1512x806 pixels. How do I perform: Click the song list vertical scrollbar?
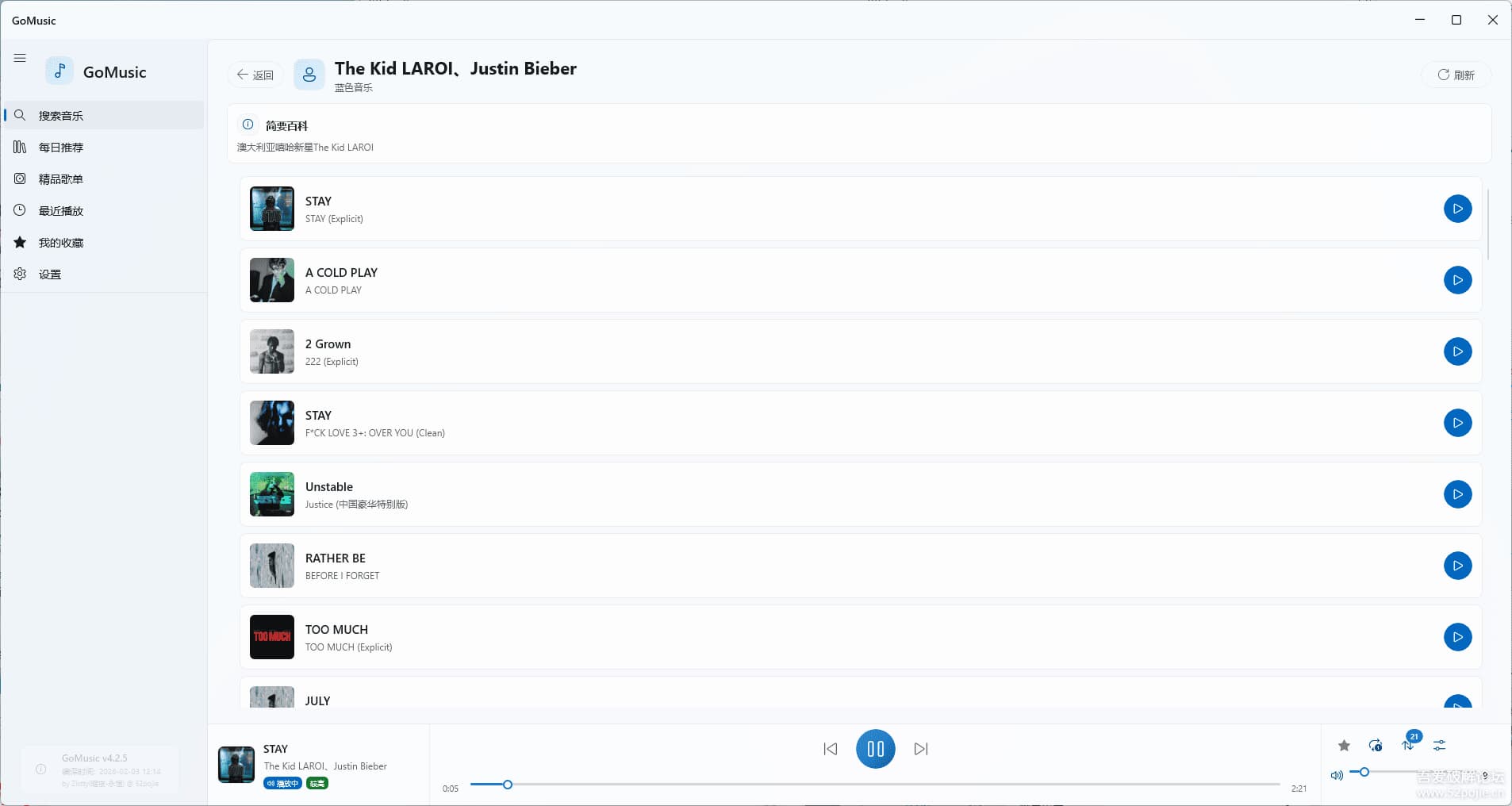coord(1488,225)
